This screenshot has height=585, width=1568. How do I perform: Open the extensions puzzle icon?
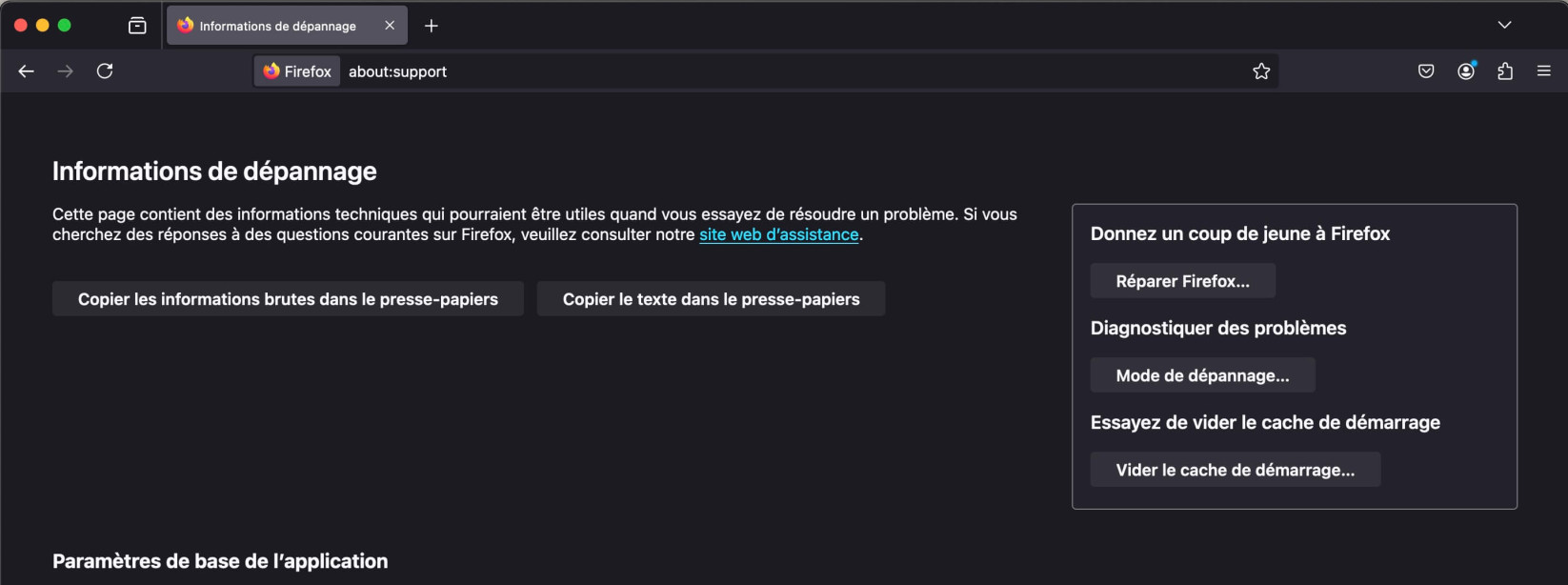1505,71
